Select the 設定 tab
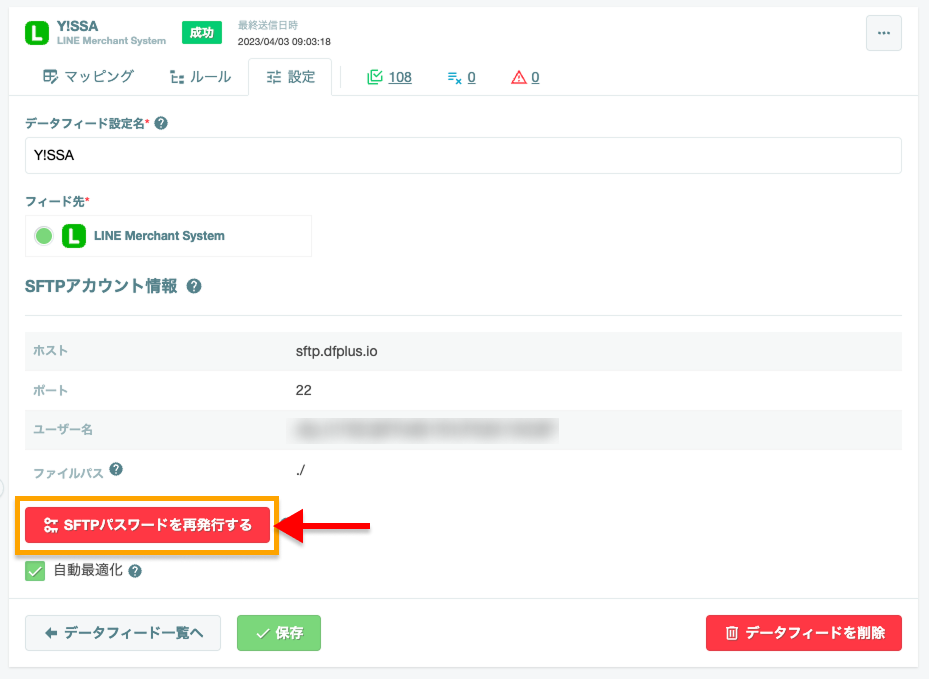Image resolution: width=929 pixels, height=679 pixels. [290, 77]
